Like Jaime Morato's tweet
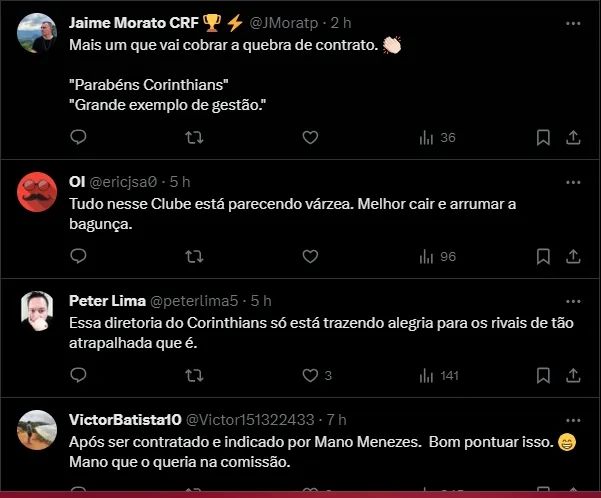 (310, 137)
